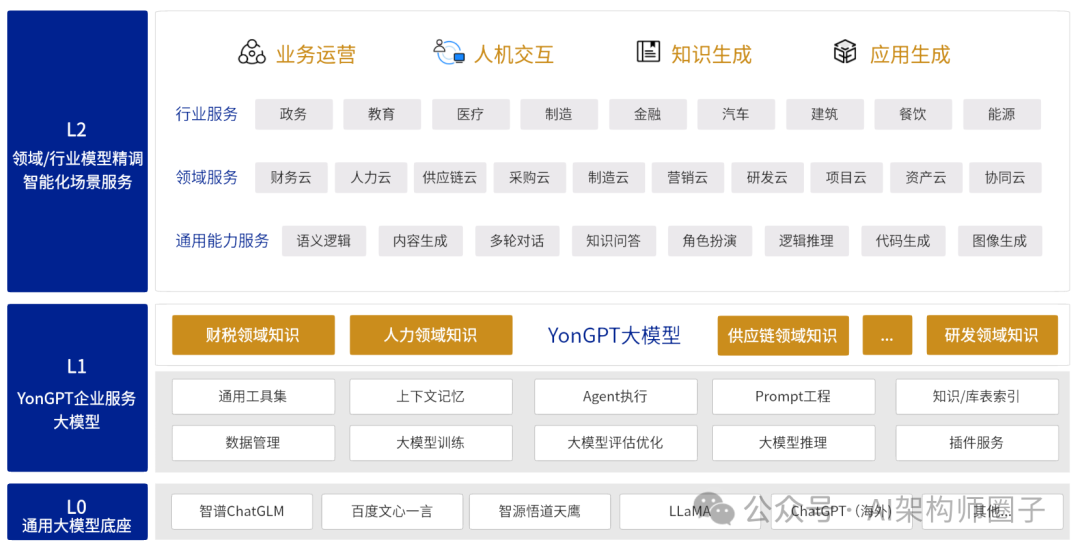
Task: Choose the 建筑 industry box
Action: coord(825,114)
